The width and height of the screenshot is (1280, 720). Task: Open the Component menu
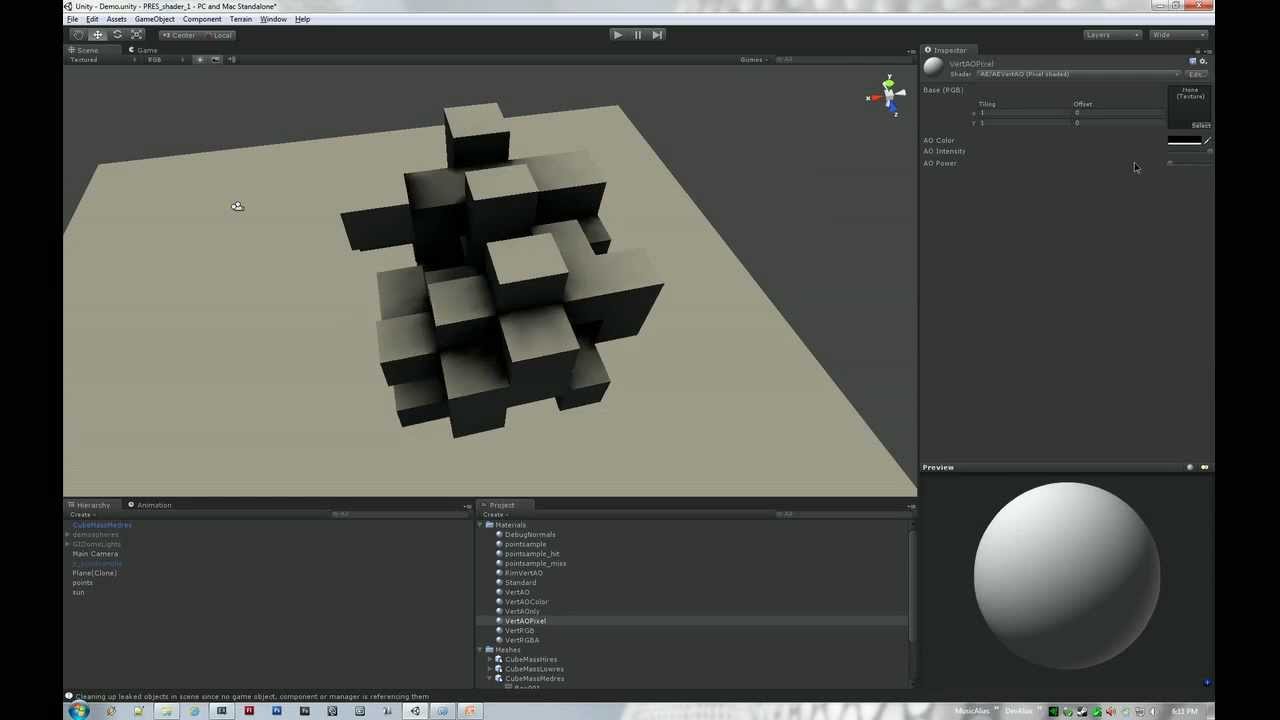tap(202, 19)
